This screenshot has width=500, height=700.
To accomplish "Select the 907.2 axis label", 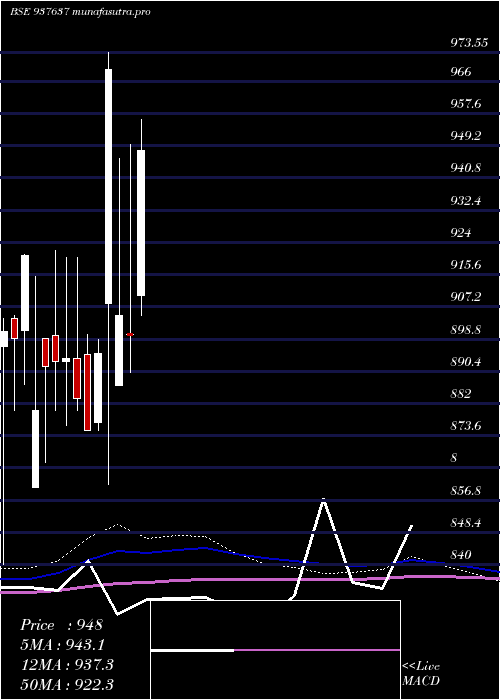I will (x=466, y=297).
